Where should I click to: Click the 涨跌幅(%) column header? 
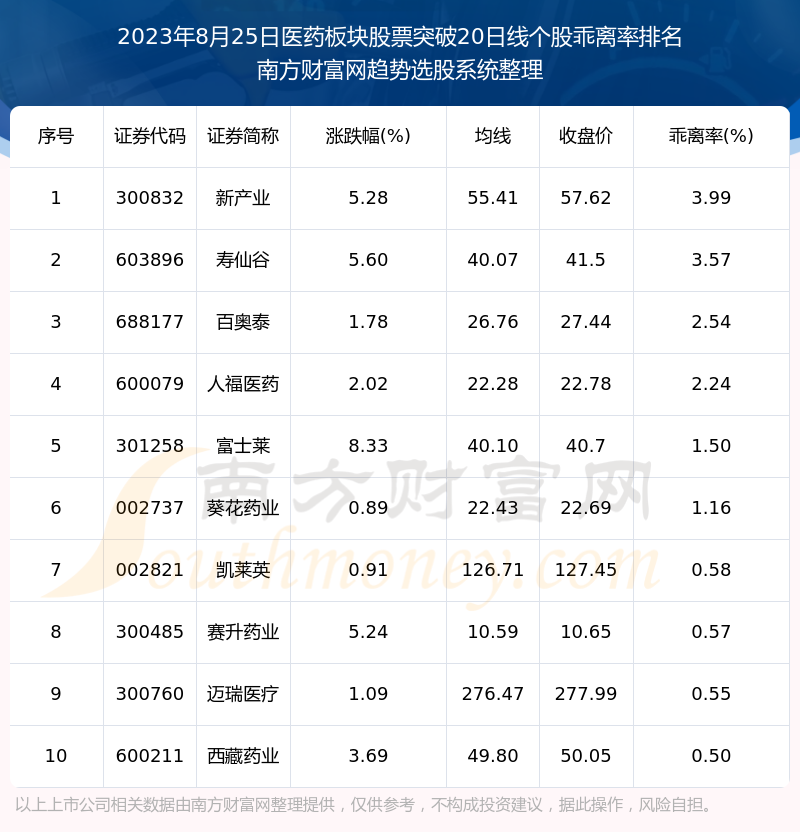(x=368, y=136)
